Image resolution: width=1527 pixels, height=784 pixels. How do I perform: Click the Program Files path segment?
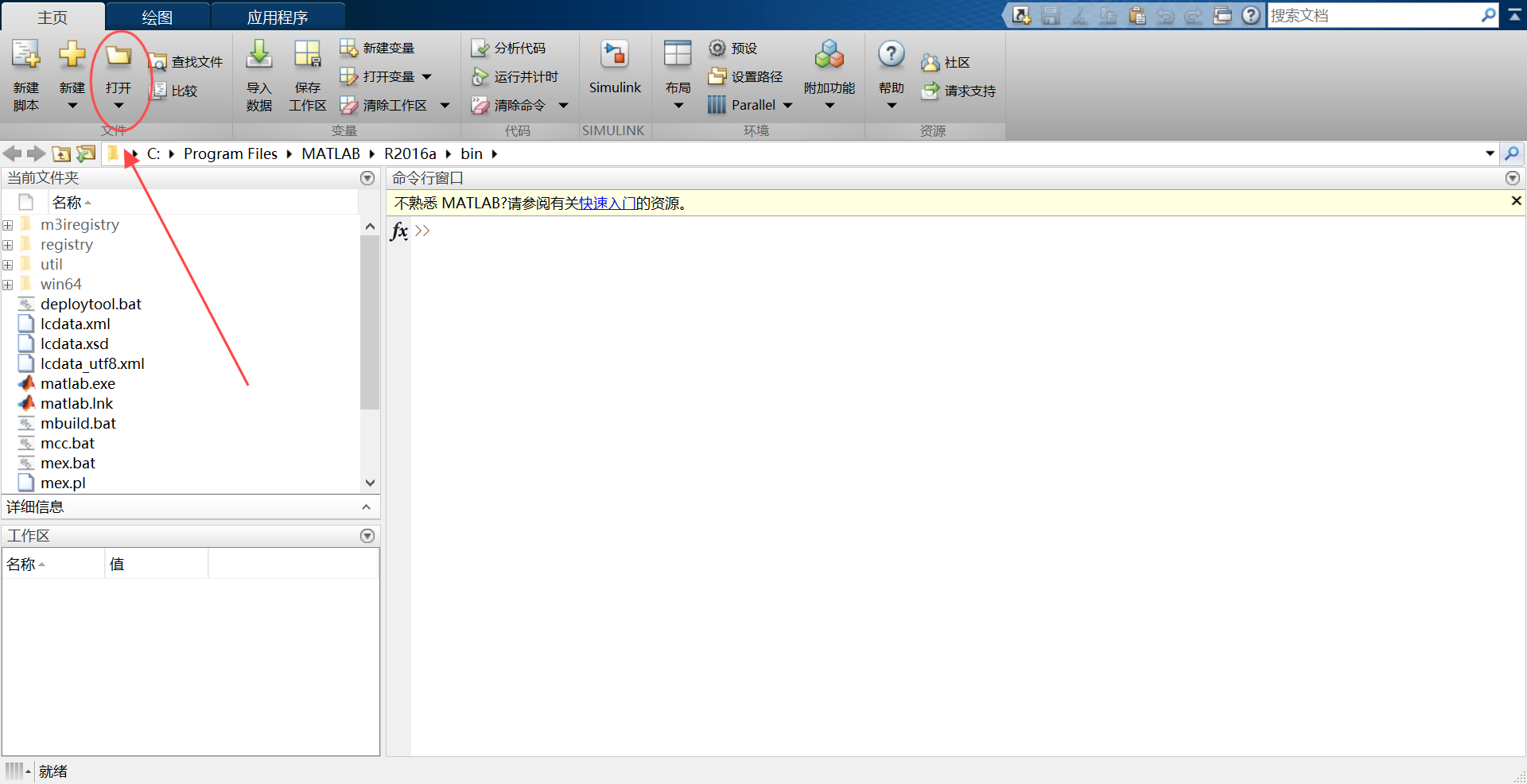click(x=231, y=153)
